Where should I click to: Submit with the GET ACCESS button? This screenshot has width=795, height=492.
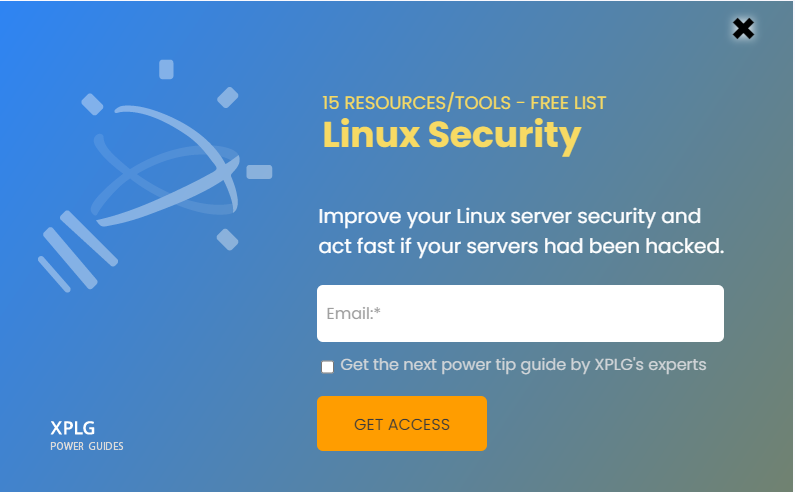pyautogui.click(x=402, y=424)
